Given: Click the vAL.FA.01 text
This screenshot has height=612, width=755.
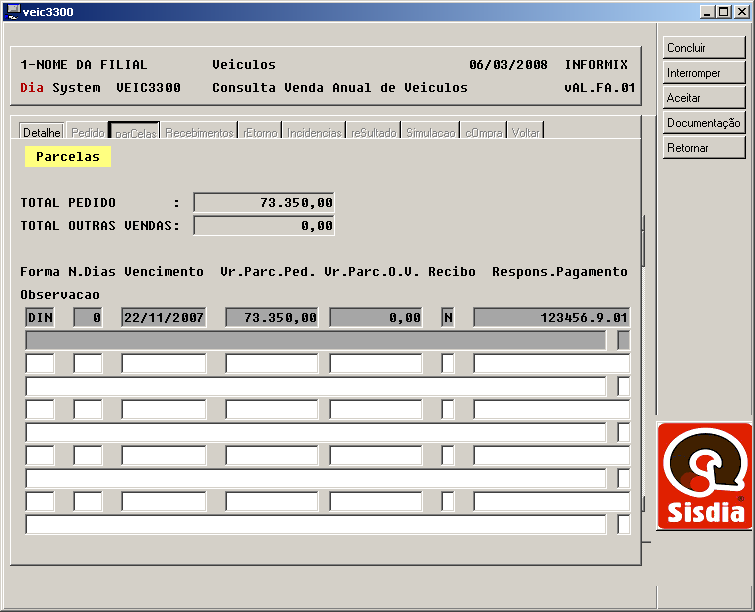Looking at the screenshot, I should 600,88.
